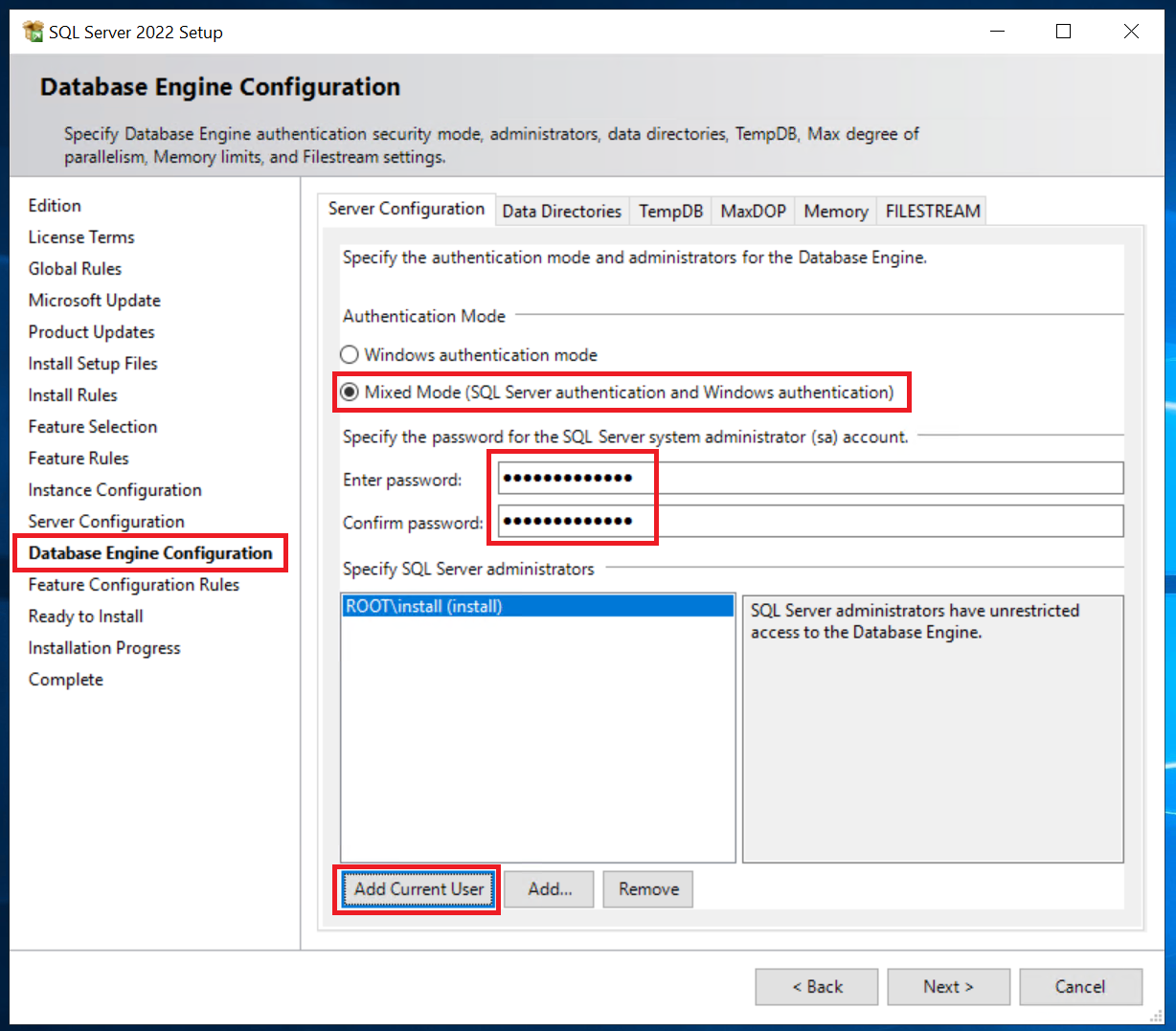
Task: Click the administrators description text box
Action: [933, 729]
